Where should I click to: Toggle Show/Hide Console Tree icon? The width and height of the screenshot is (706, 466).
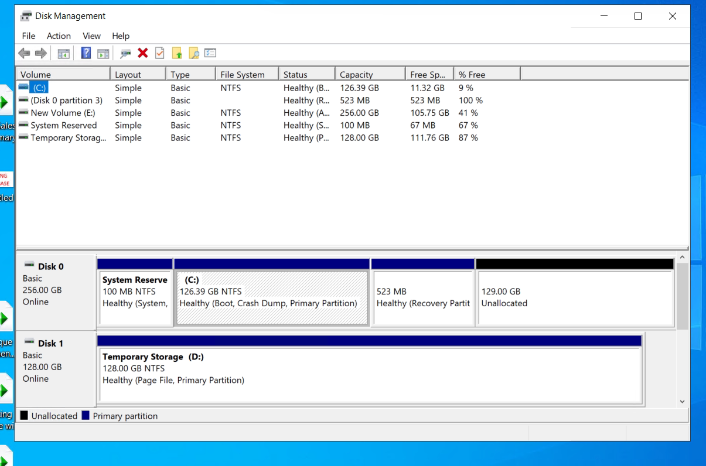pyautogui.click(x=63, y=54)
